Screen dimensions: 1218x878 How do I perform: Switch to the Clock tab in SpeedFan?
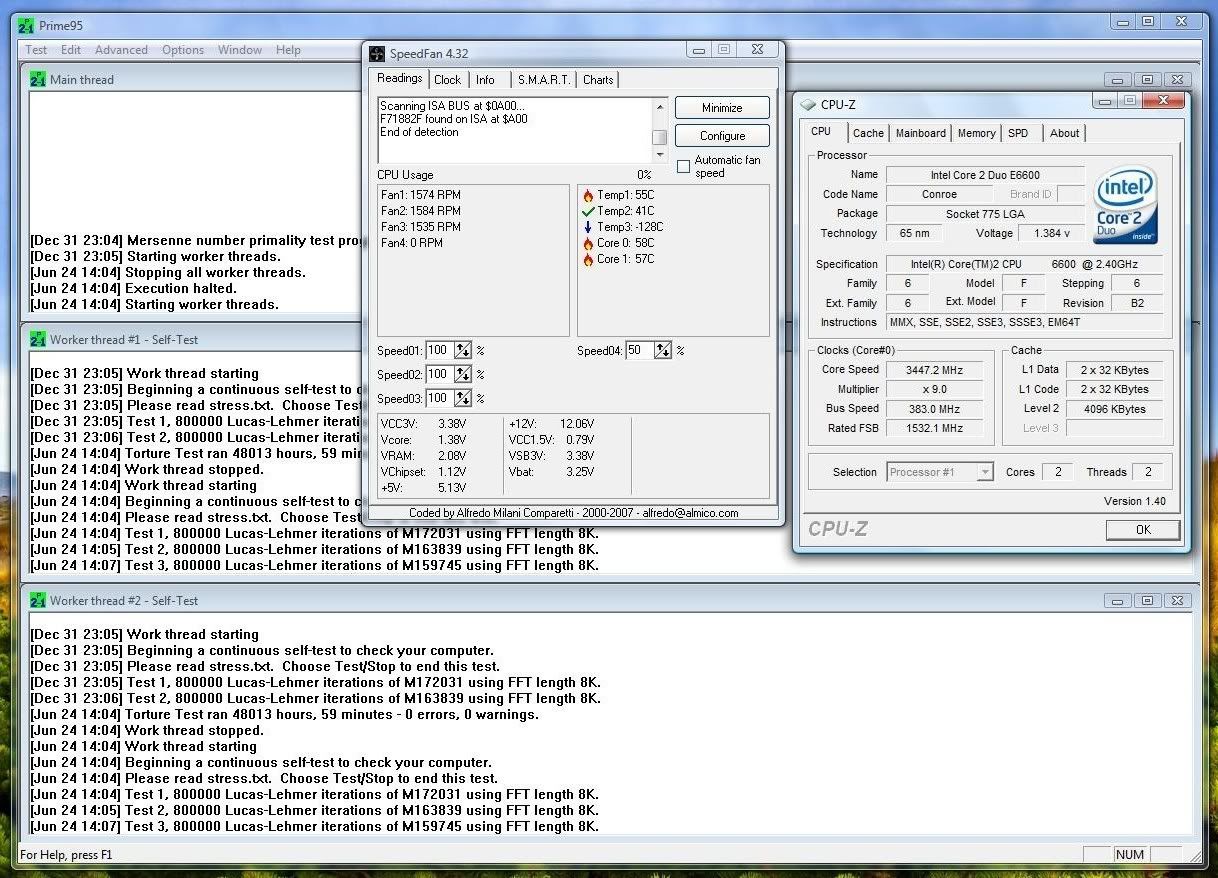tap(447, 80)
